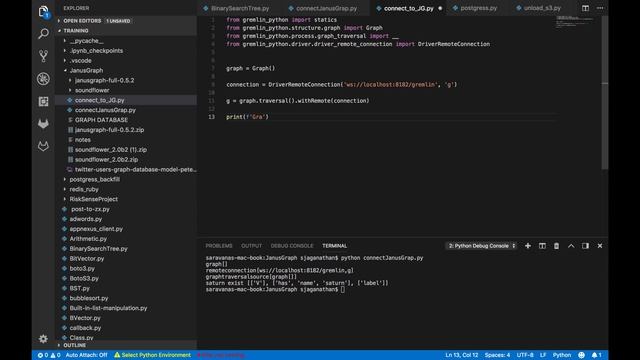Open the GitLab fox icon view
640x360 pixels.
tap(43, 124)
